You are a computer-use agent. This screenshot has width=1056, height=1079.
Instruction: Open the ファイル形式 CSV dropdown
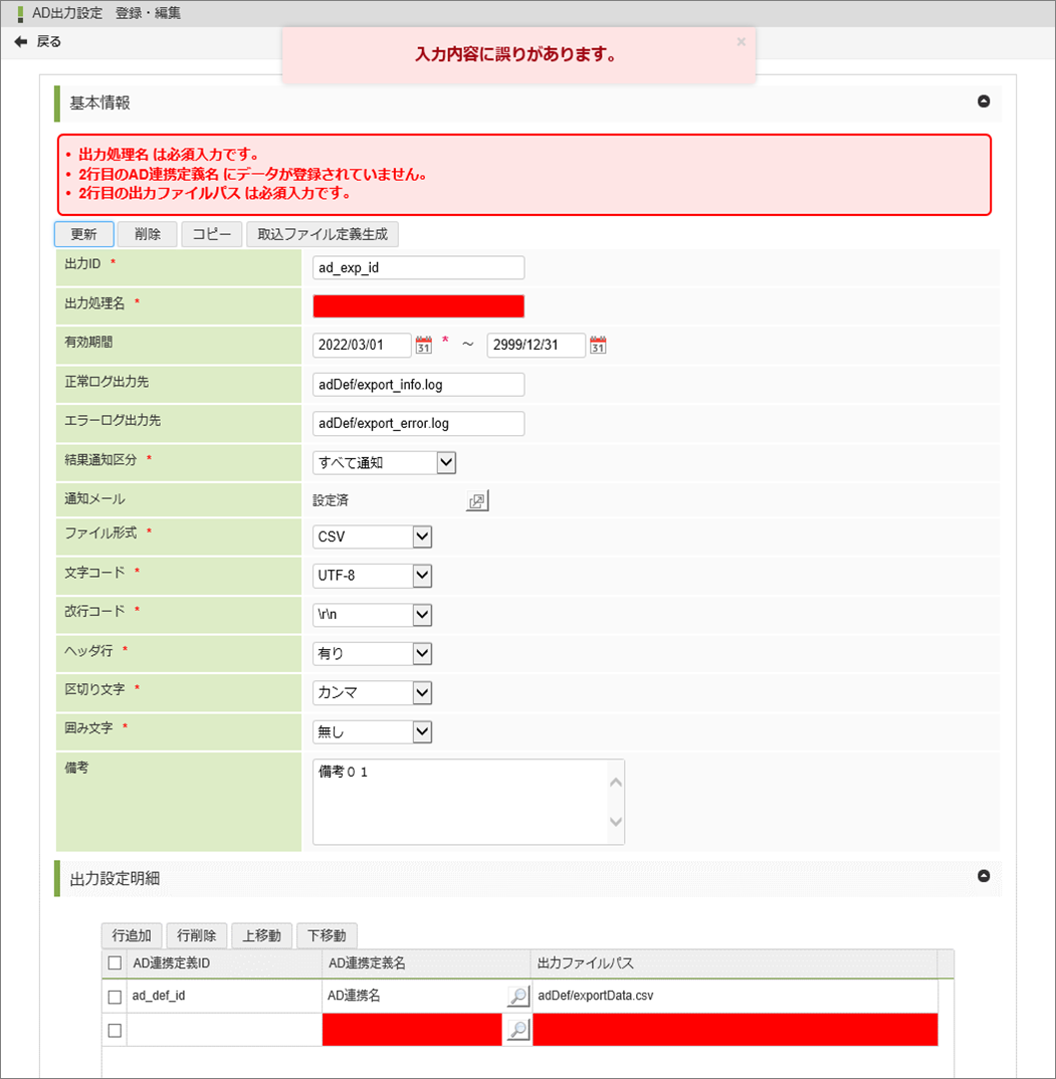pyautogui.click(x=422, y=537)
